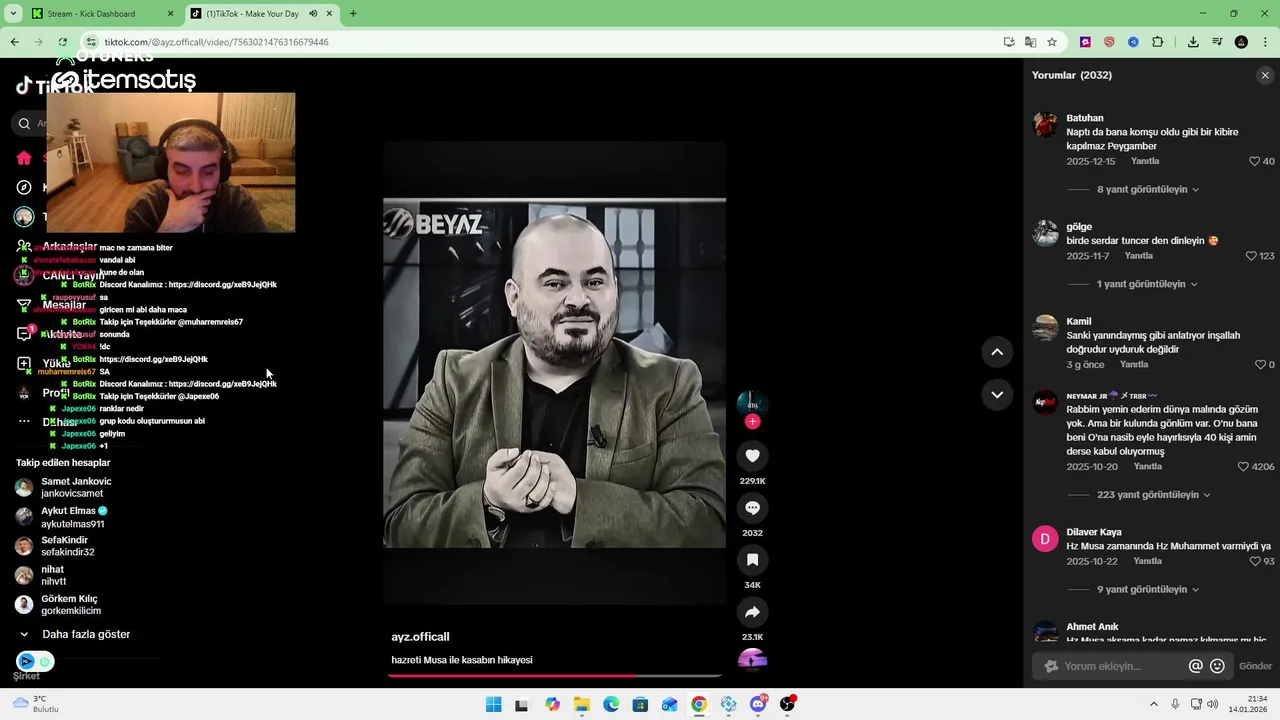
Task: Follow creator with red plus badge
Action: [x=753, y=422]
